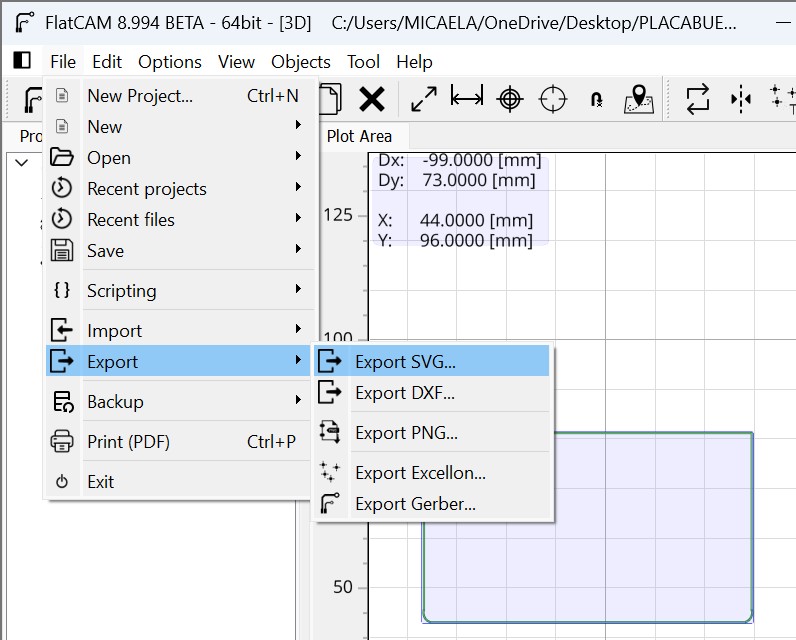Screen dimensions: 796x640
Task: Toggle the snap magnet icon in toolbar
Action: pyautogui.click(x=597, y=99)
